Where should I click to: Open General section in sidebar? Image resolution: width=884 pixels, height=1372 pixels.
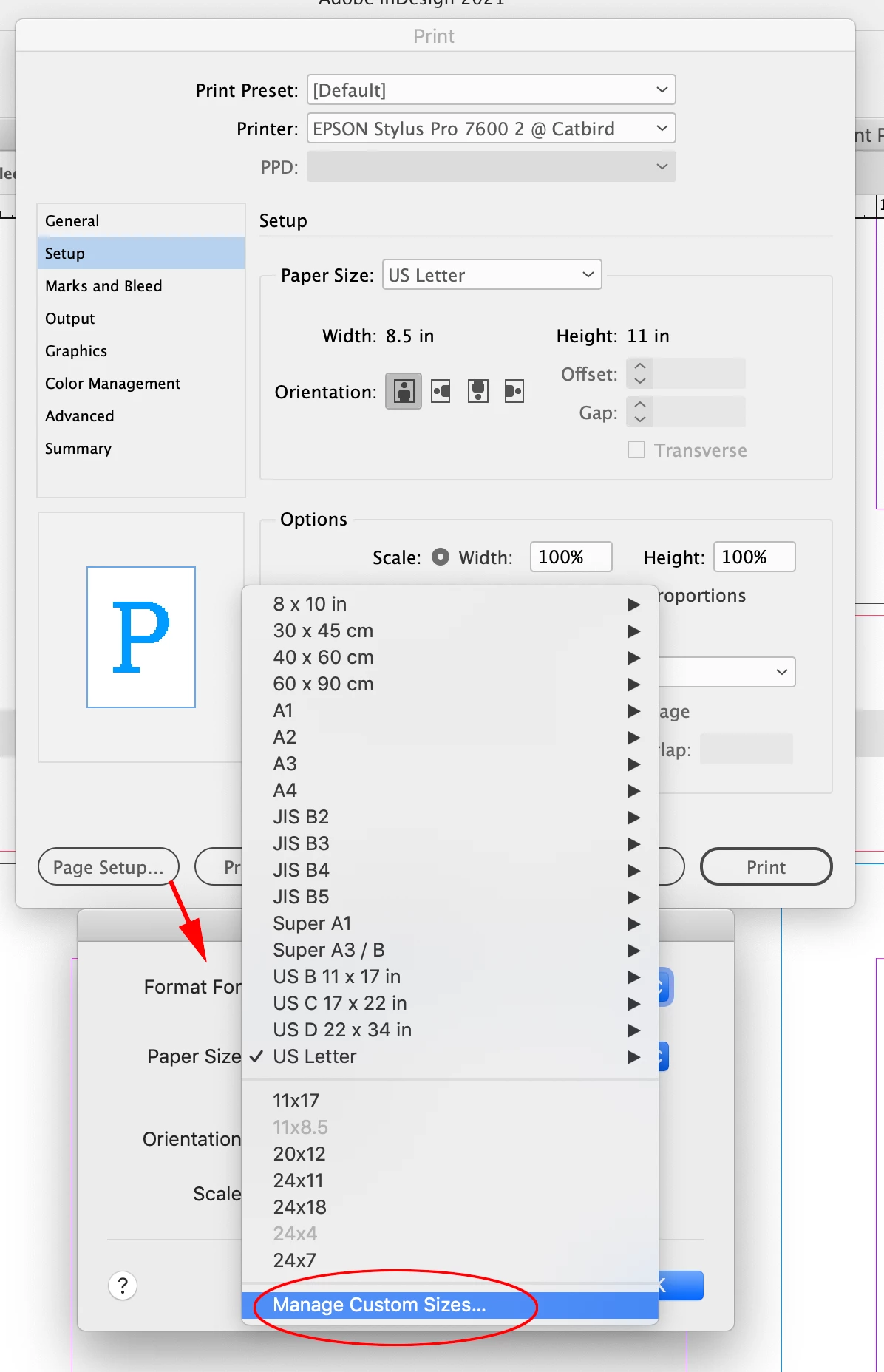click(x=141, y=221)
